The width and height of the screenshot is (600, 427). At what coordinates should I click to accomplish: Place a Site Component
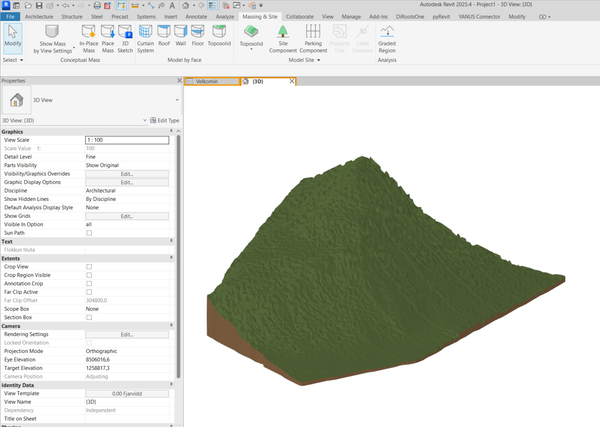click(283, 39)
